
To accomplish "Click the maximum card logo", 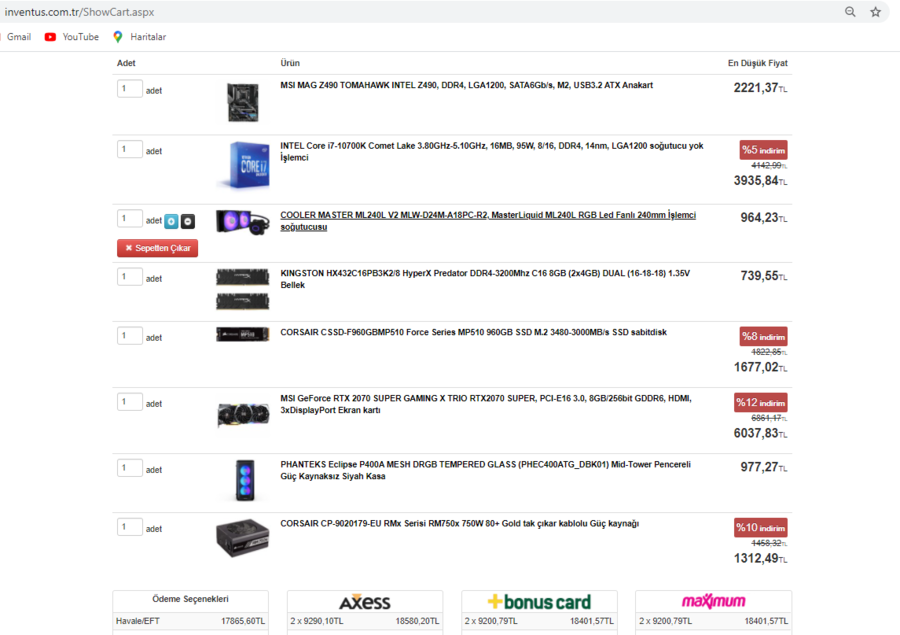I will 713,601.
